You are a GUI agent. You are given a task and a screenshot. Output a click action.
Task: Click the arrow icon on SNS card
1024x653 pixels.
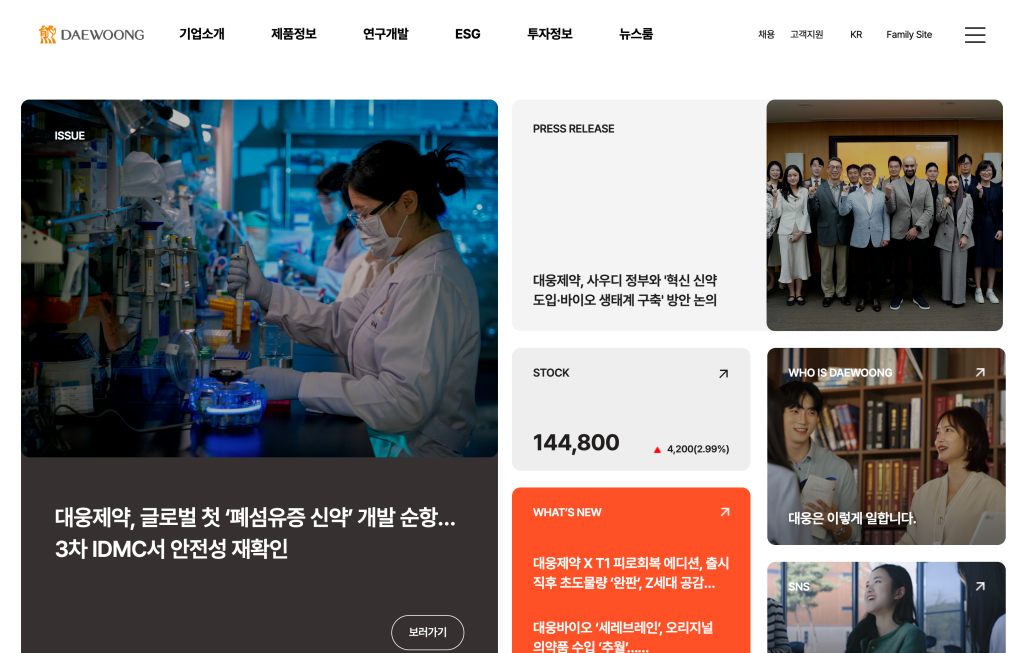point(980,586)
